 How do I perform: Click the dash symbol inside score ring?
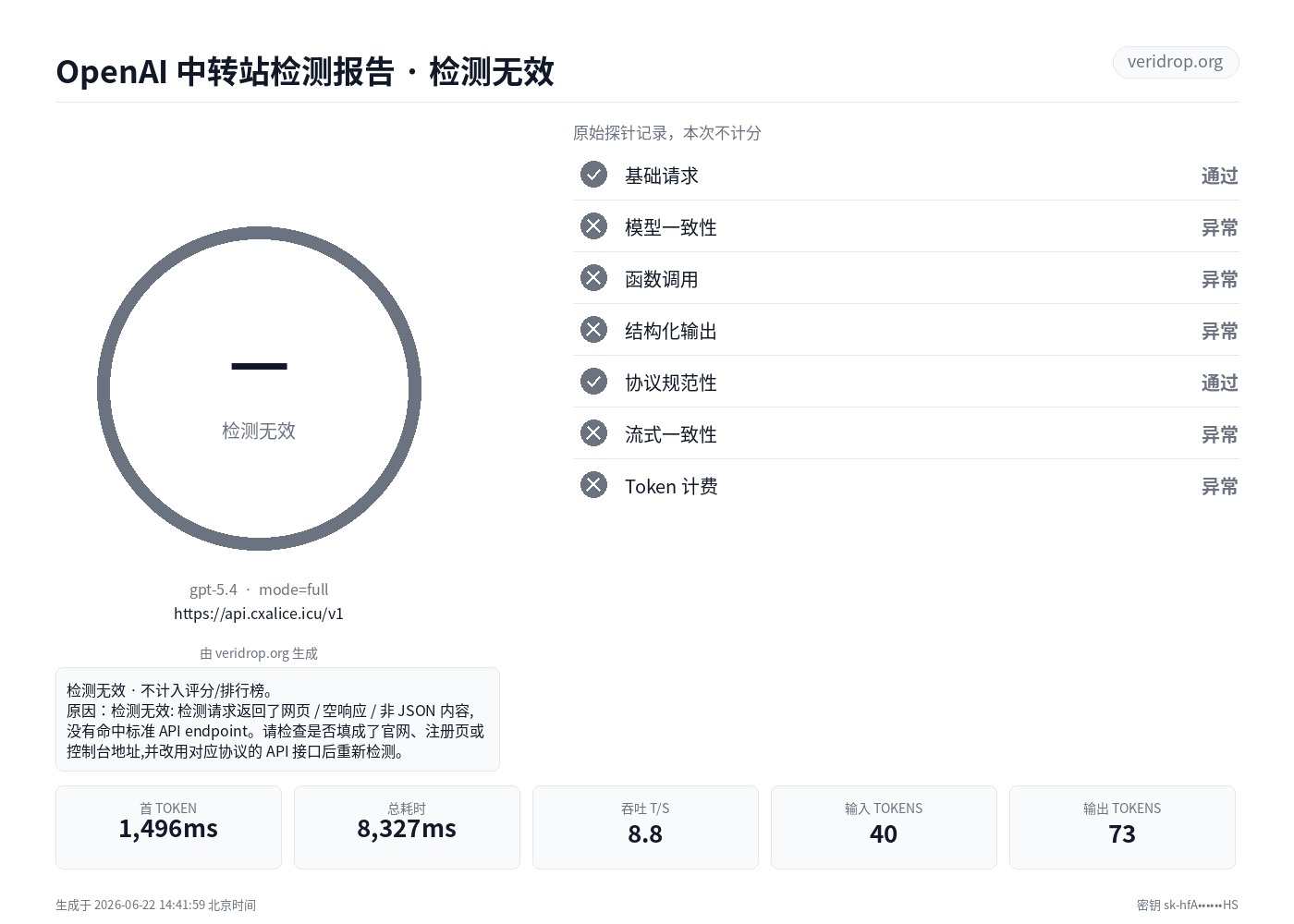pyautogui.click(x=259, y=367)
